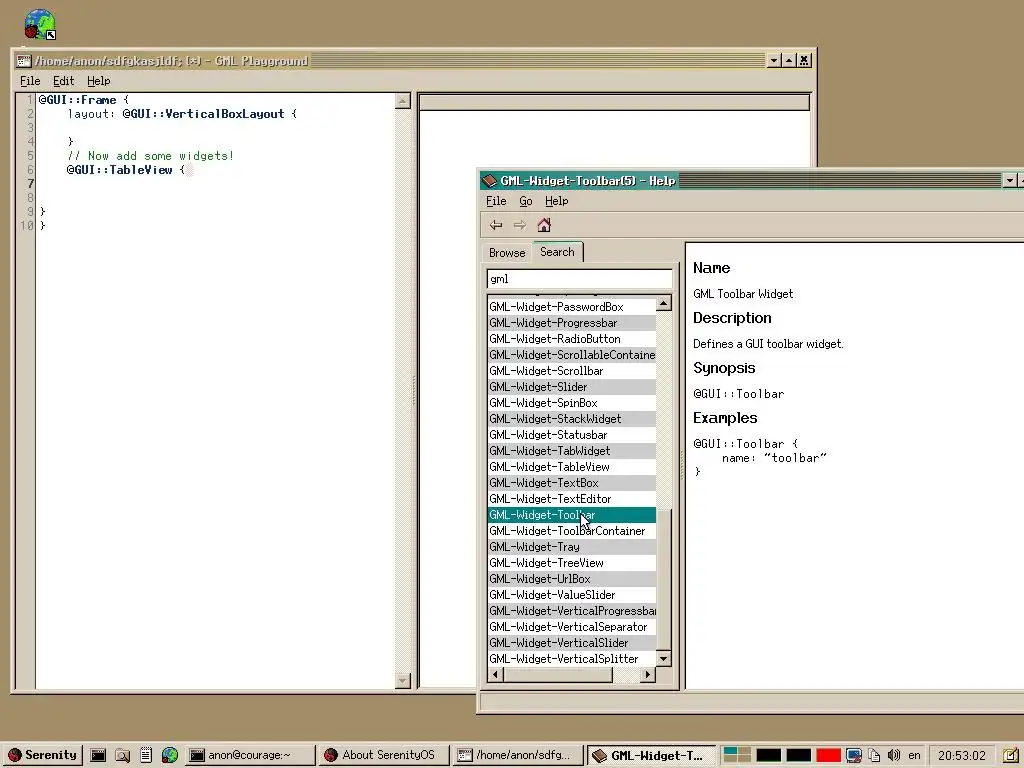Open the workspace picker applet

(737, 756)
